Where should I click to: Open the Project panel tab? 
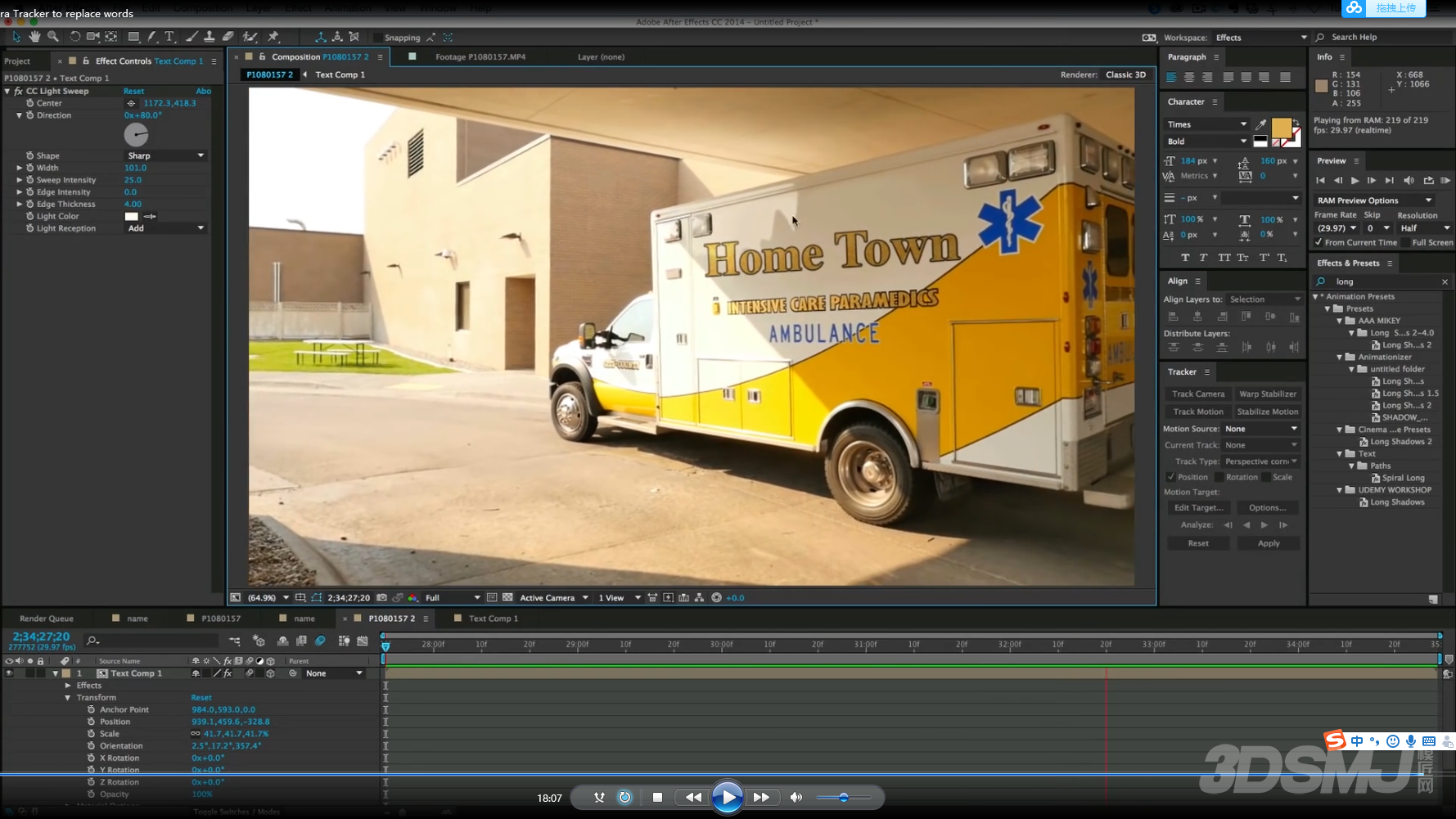[17, 61]
